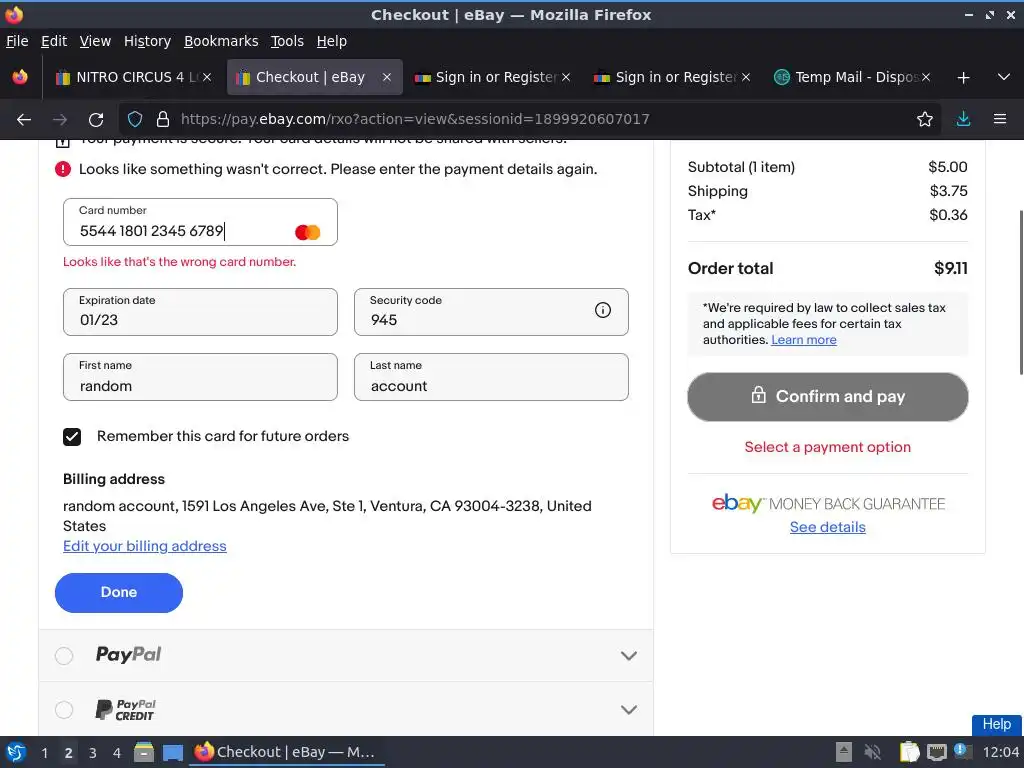The height and width of the screenshot is (768, 1024).
Task: Switch to the first Sign in or Register tab
Action: 493,77
